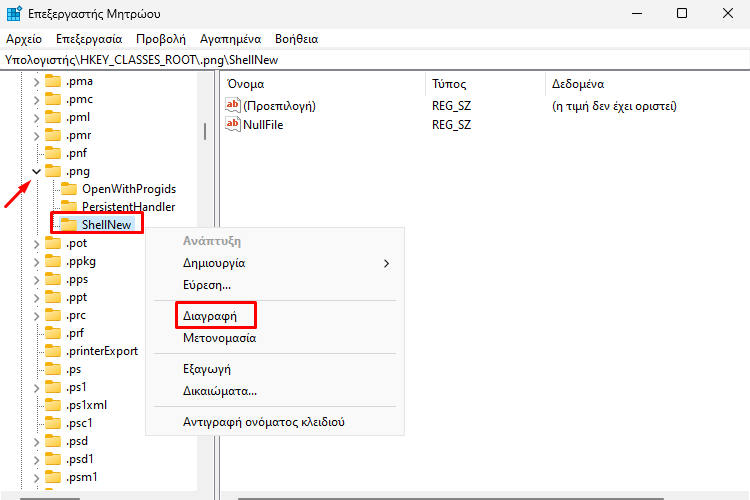Screen dimensions: 750x500
Task: Select the .png folder icon
Action: (x=53, y=171)
